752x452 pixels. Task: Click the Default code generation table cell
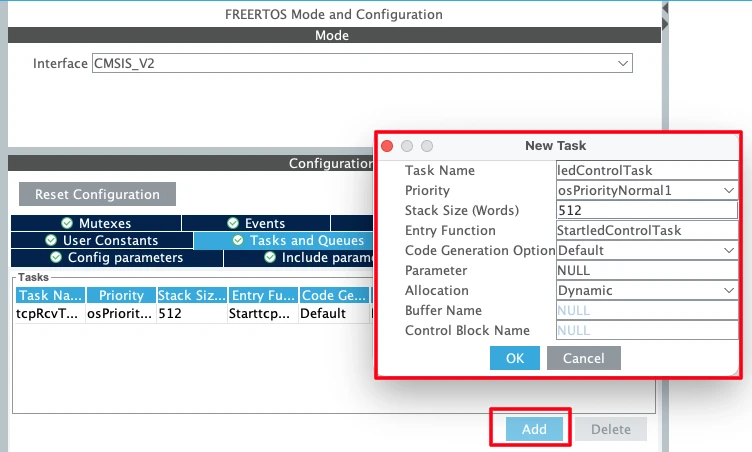334,313
